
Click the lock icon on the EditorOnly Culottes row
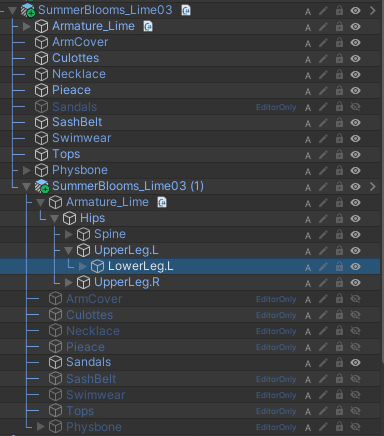tap(339, 314)
